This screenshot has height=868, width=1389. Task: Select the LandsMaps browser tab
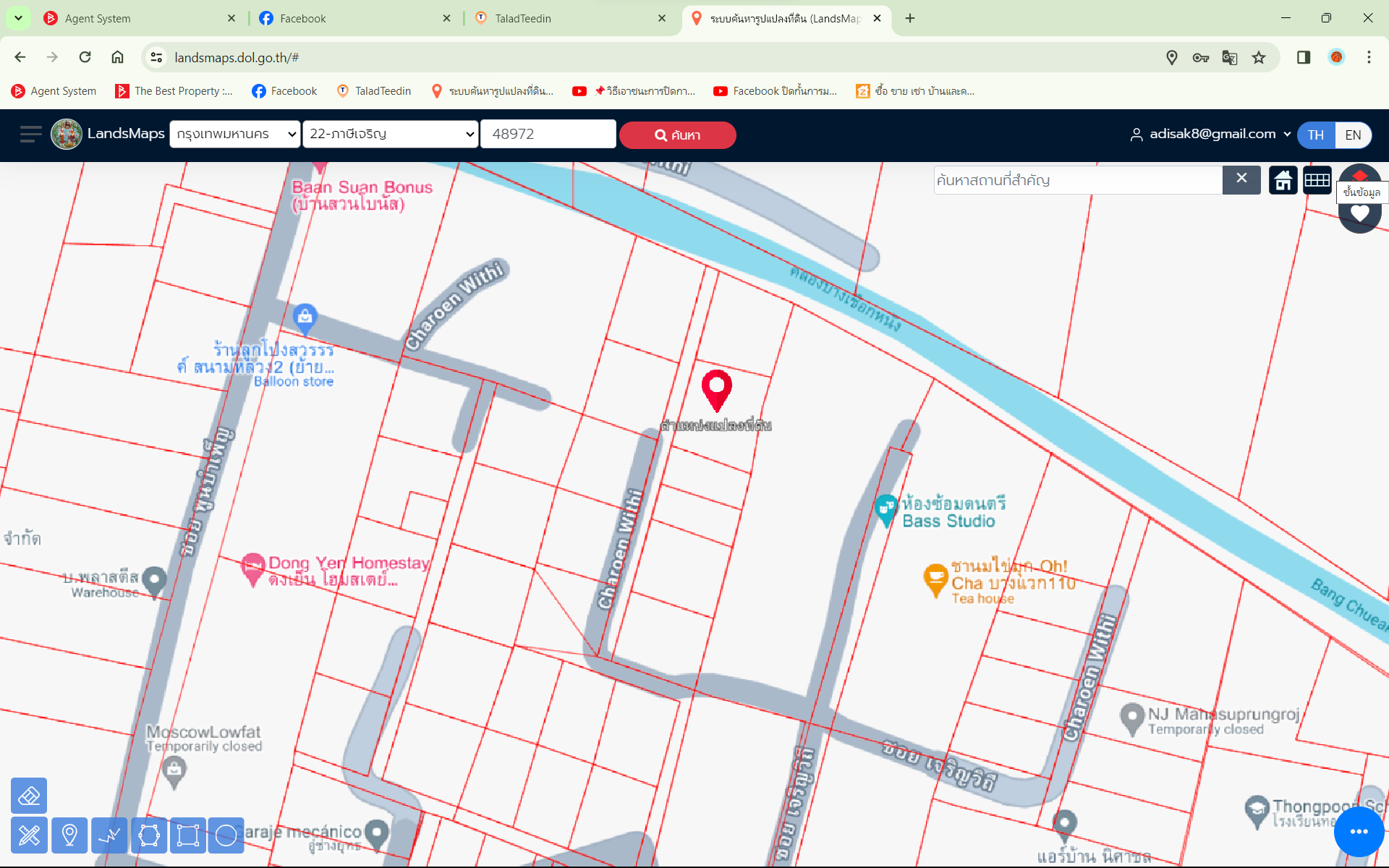coord(786,18)
